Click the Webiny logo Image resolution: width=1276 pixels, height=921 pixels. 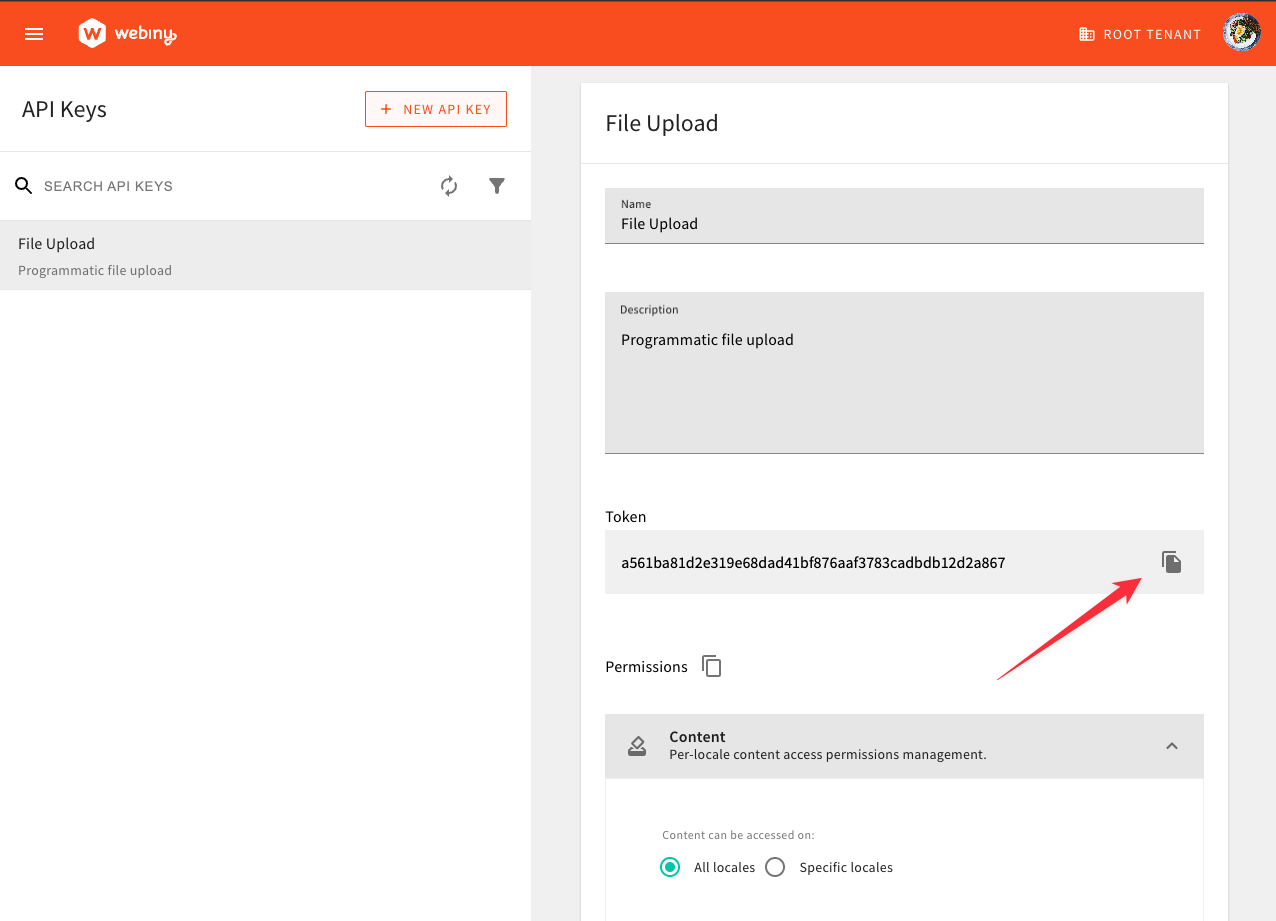click(x=127, y=32)
